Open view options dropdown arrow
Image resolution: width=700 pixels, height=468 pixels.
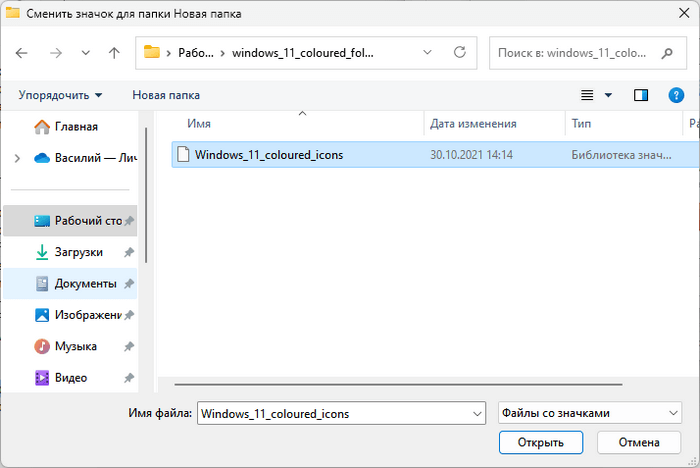point(608,95)
